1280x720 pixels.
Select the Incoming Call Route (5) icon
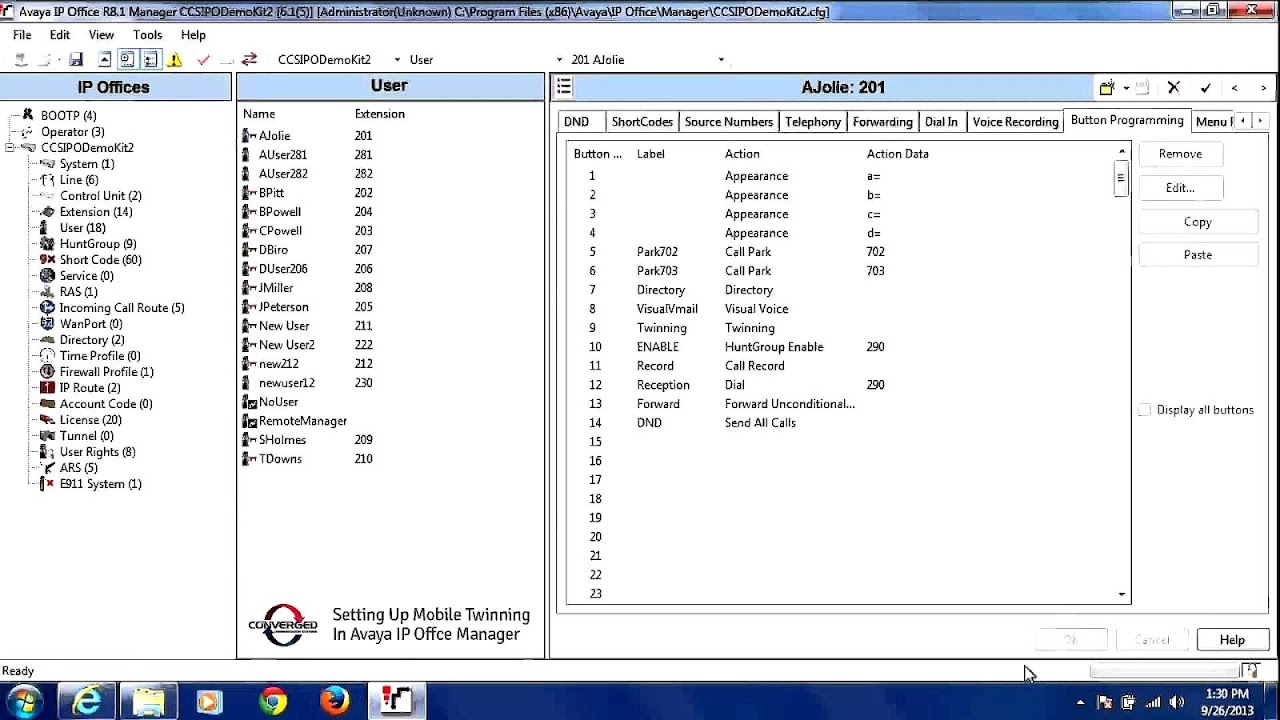point(47,308)
